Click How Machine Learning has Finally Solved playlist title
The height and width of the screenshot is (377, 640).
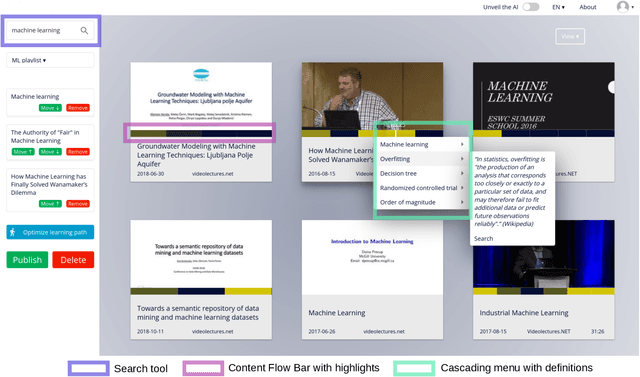(49, 184)
